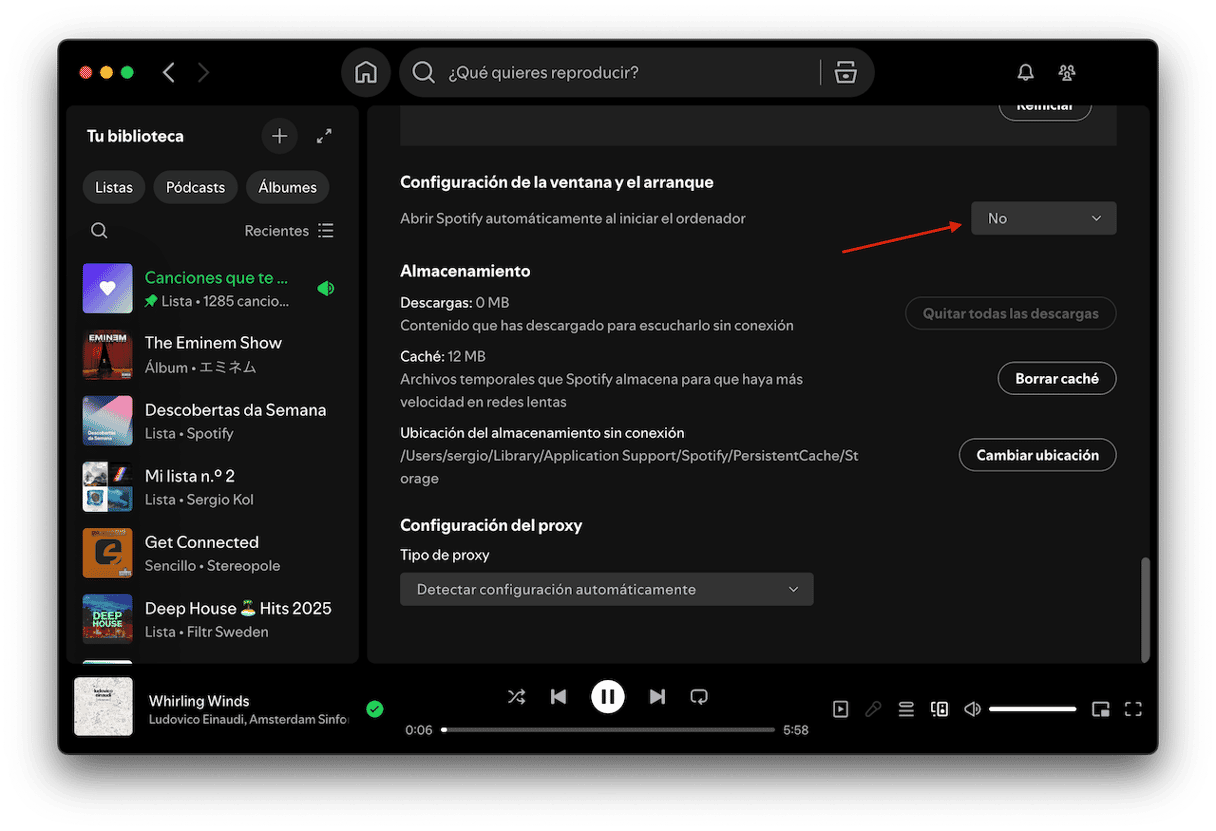Viewport: 1216px width, 831px height.
Task: Click the search magnifier in top bar
Action: 424,72
